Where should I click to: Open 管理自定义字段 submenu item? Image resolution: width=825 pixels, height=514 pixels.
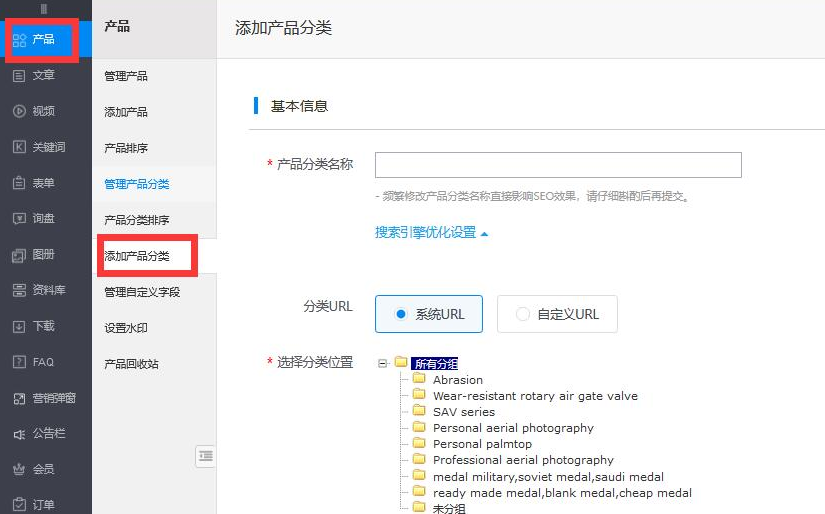(142, 292)
